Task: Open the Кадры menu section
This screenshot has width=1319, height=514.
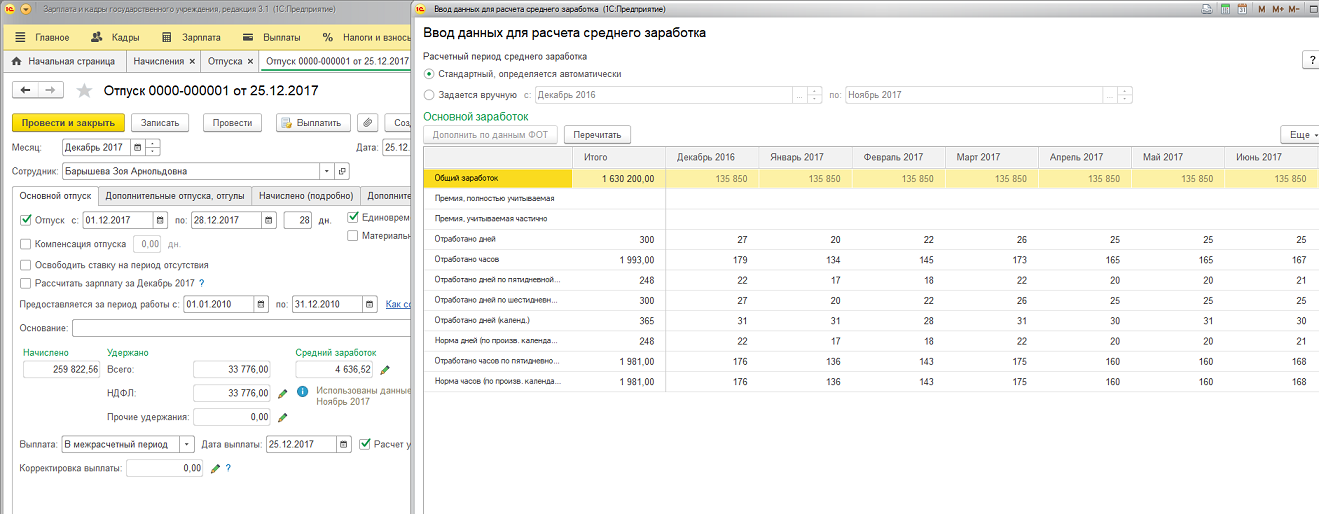Action: click(115, 37)
